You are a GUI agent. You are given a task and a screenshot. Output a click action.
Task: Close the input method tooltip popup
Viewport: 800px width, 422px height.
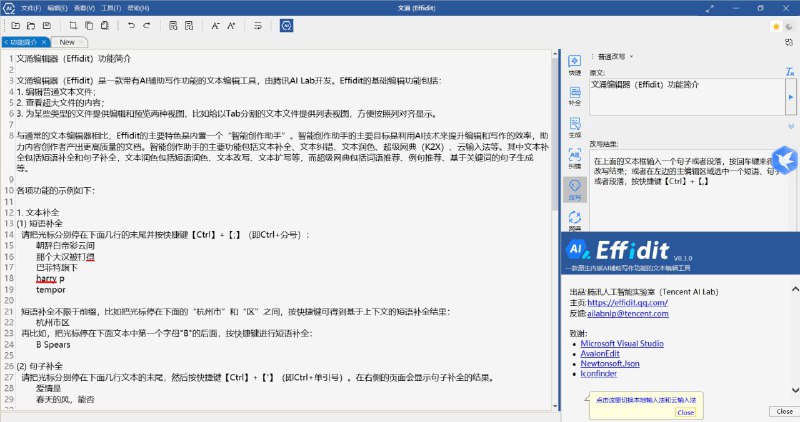tap(685, 412)
